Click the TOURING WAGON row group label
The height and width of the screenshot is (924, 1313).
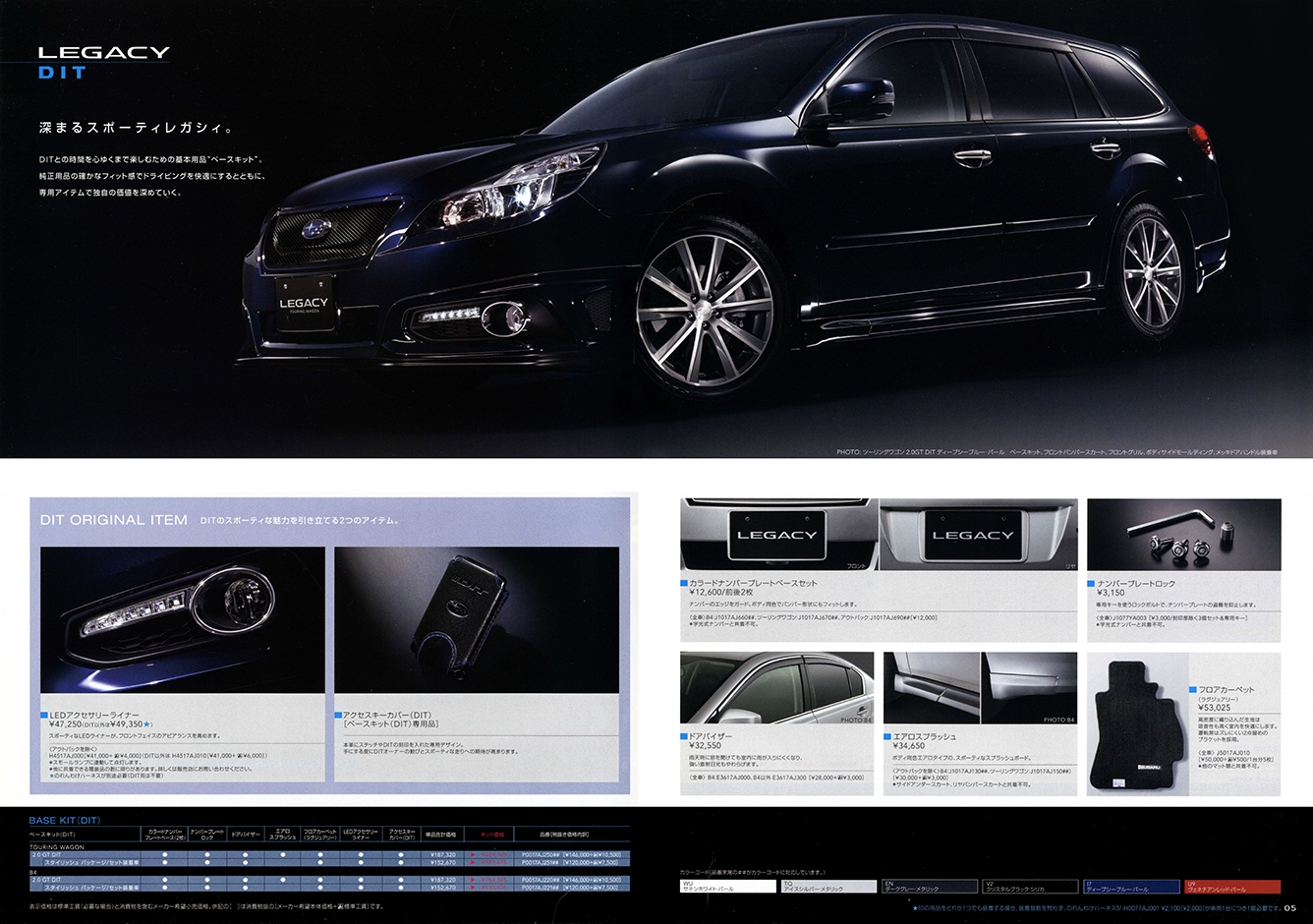click(x=57, y=846)
